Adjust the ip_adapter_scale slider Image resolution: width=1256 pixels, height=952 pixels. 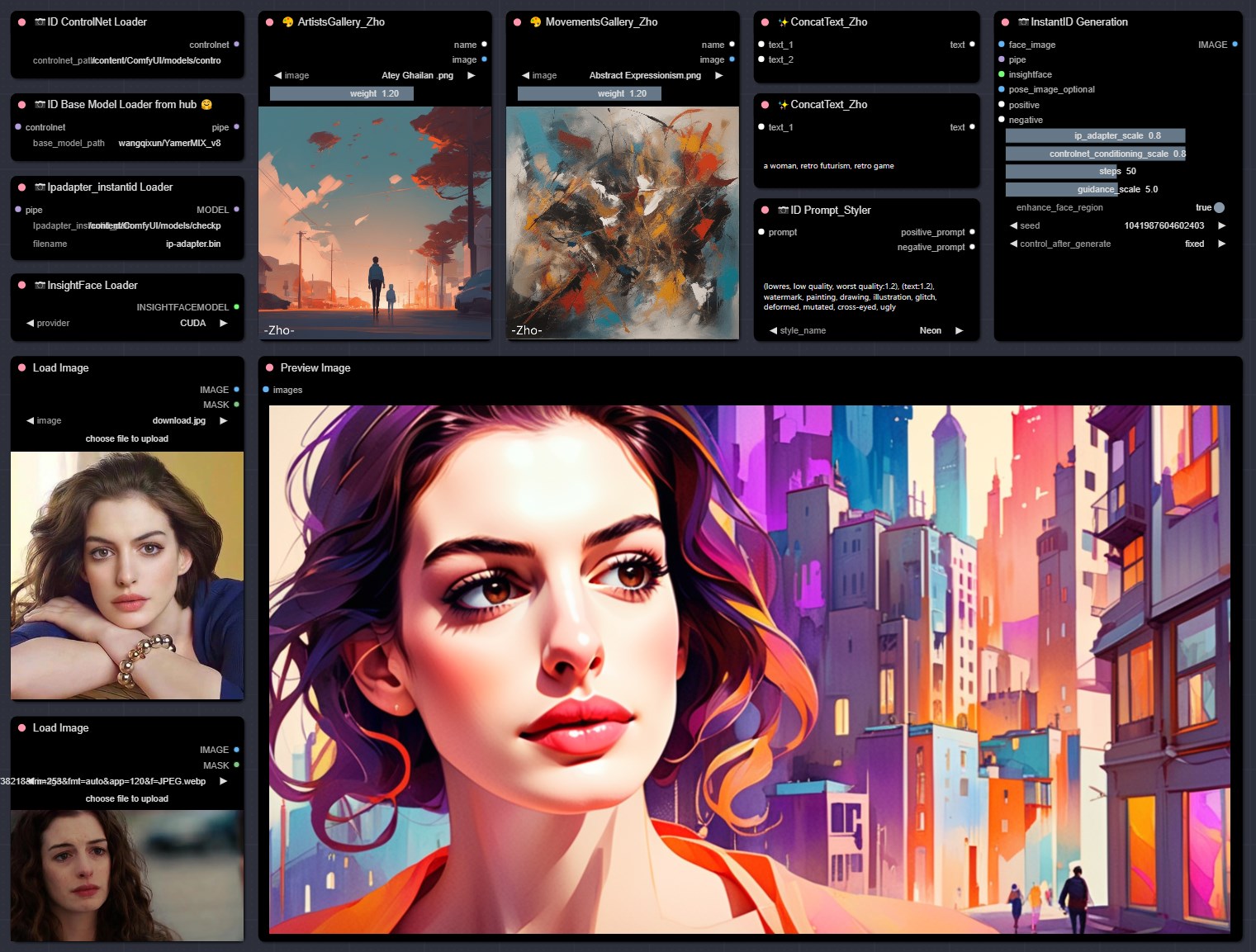pos(1095,135)
